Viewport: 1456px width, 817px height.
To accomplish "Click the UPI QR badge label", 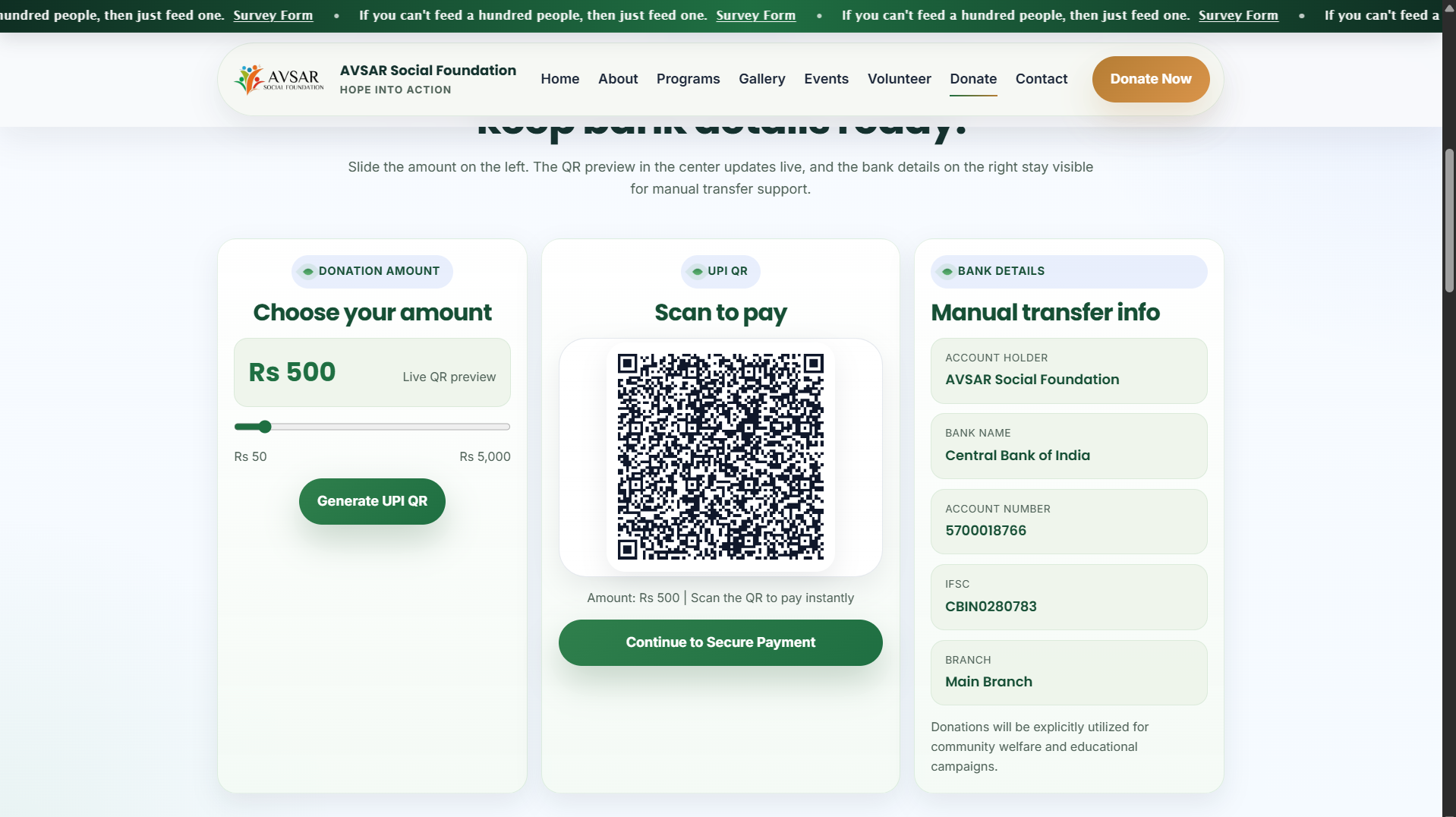I will coord(727,271).
